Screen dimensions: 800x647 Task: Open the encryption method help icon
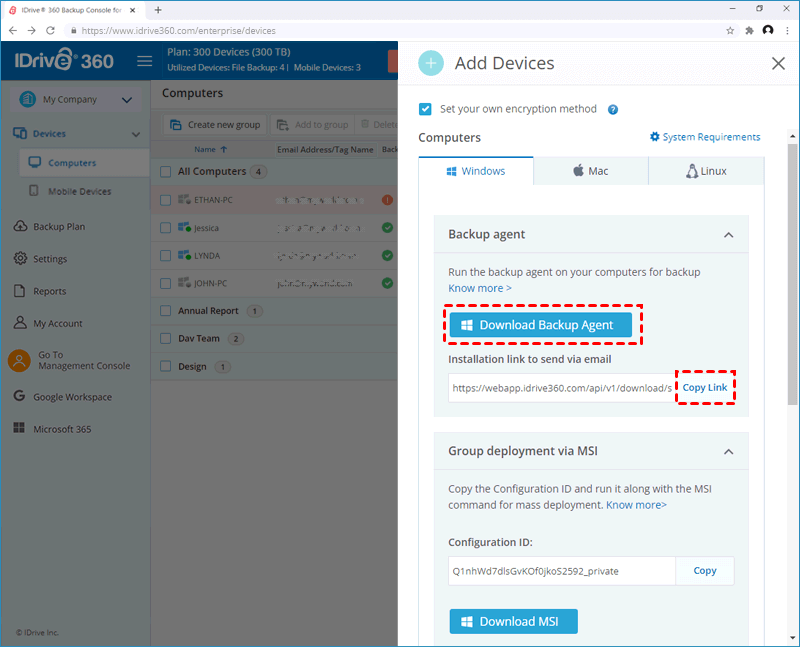(613, 110)
